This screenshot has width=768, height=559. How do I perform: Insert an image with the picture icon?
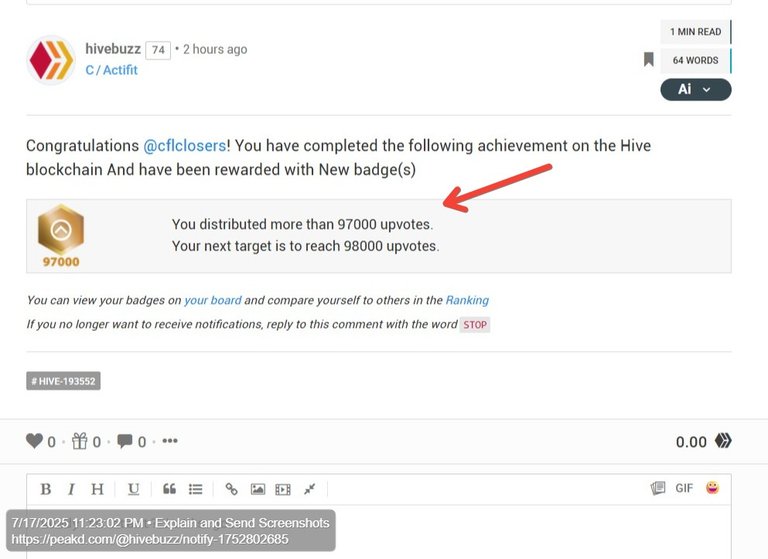tap(258, 489)
